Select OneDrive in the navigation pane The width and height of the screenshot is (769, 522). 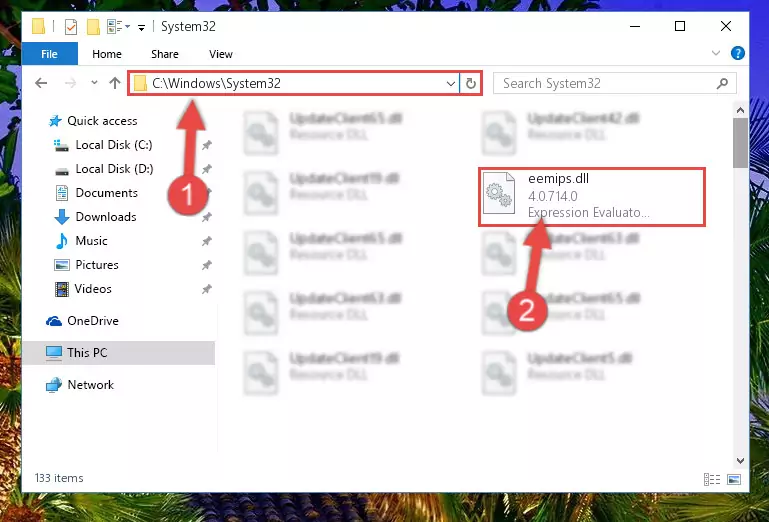[93, 321]
